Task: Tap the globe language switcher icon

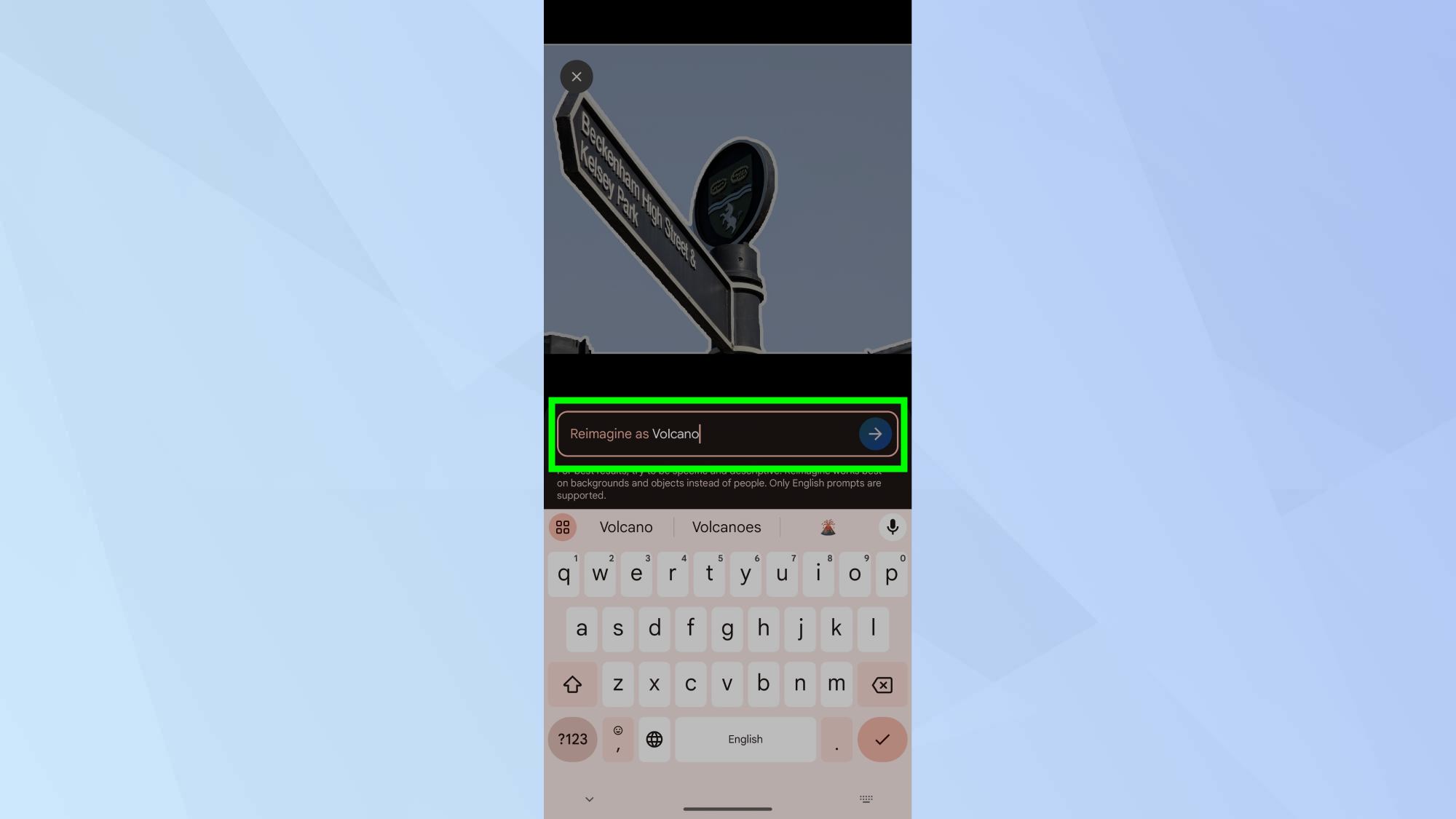Action: coord(655,739)
